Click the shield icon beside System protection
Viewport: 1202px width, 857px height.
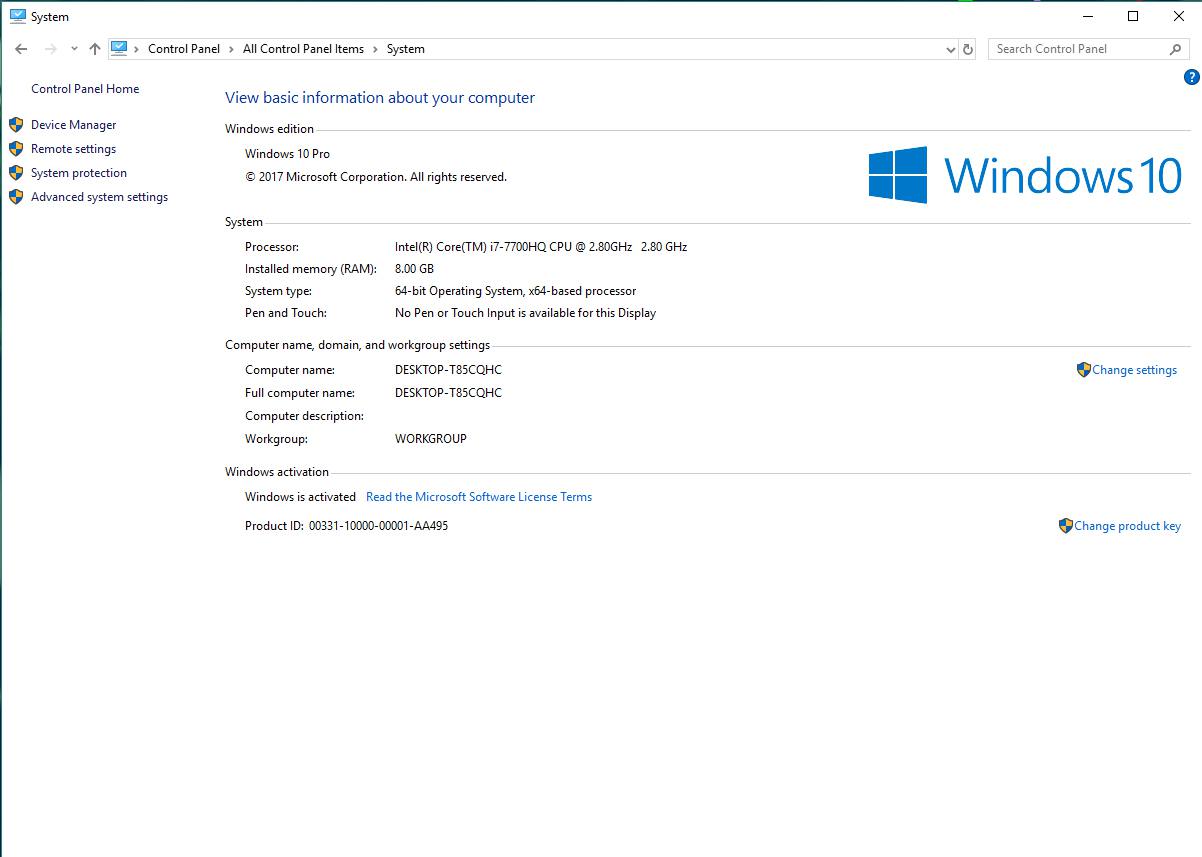pos(15,173)
